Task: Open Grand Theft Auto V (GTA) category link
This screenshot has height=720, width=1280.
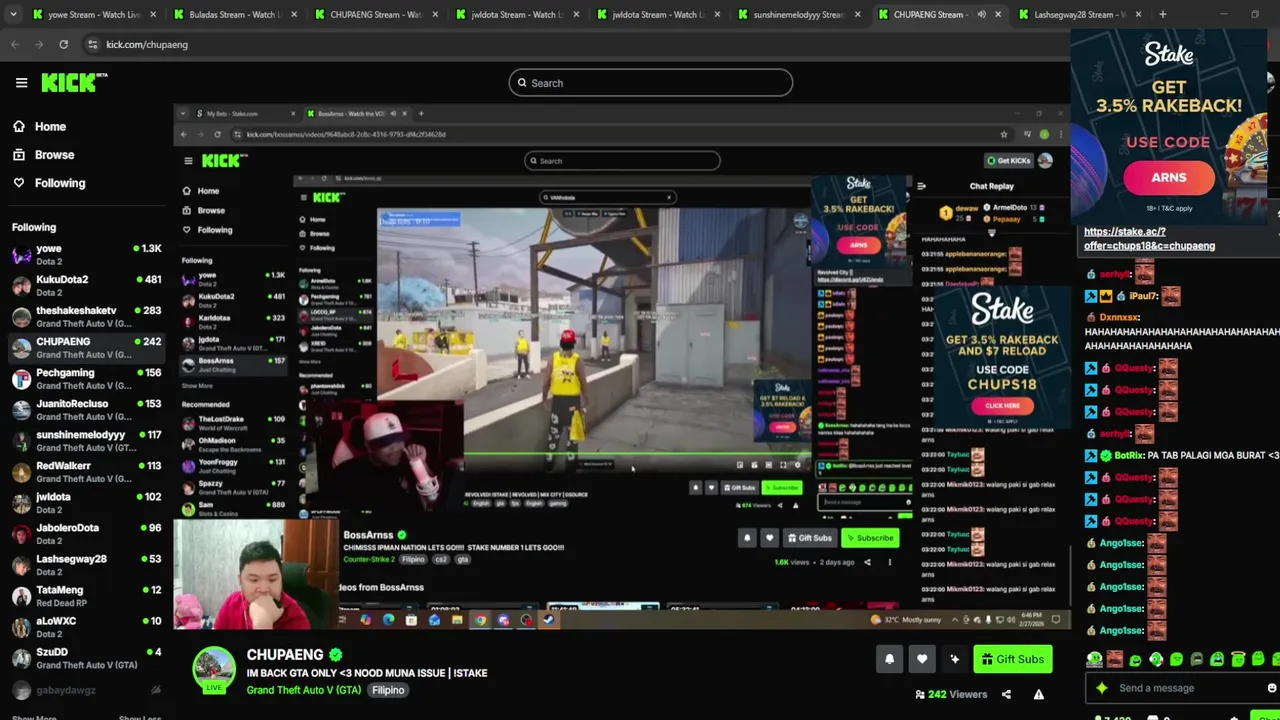Action: [x=304, y=690]
